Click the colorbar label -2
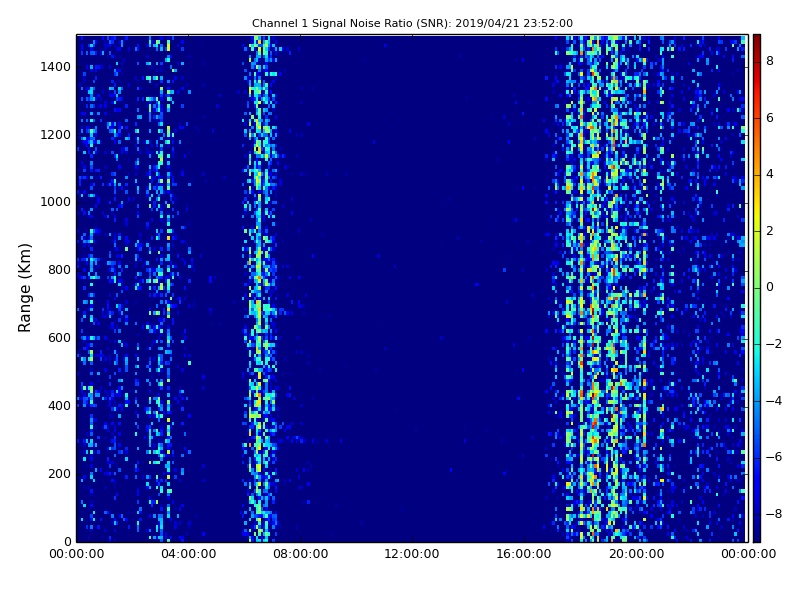Screen dimensions: 800x600 (x=774, y=344)
